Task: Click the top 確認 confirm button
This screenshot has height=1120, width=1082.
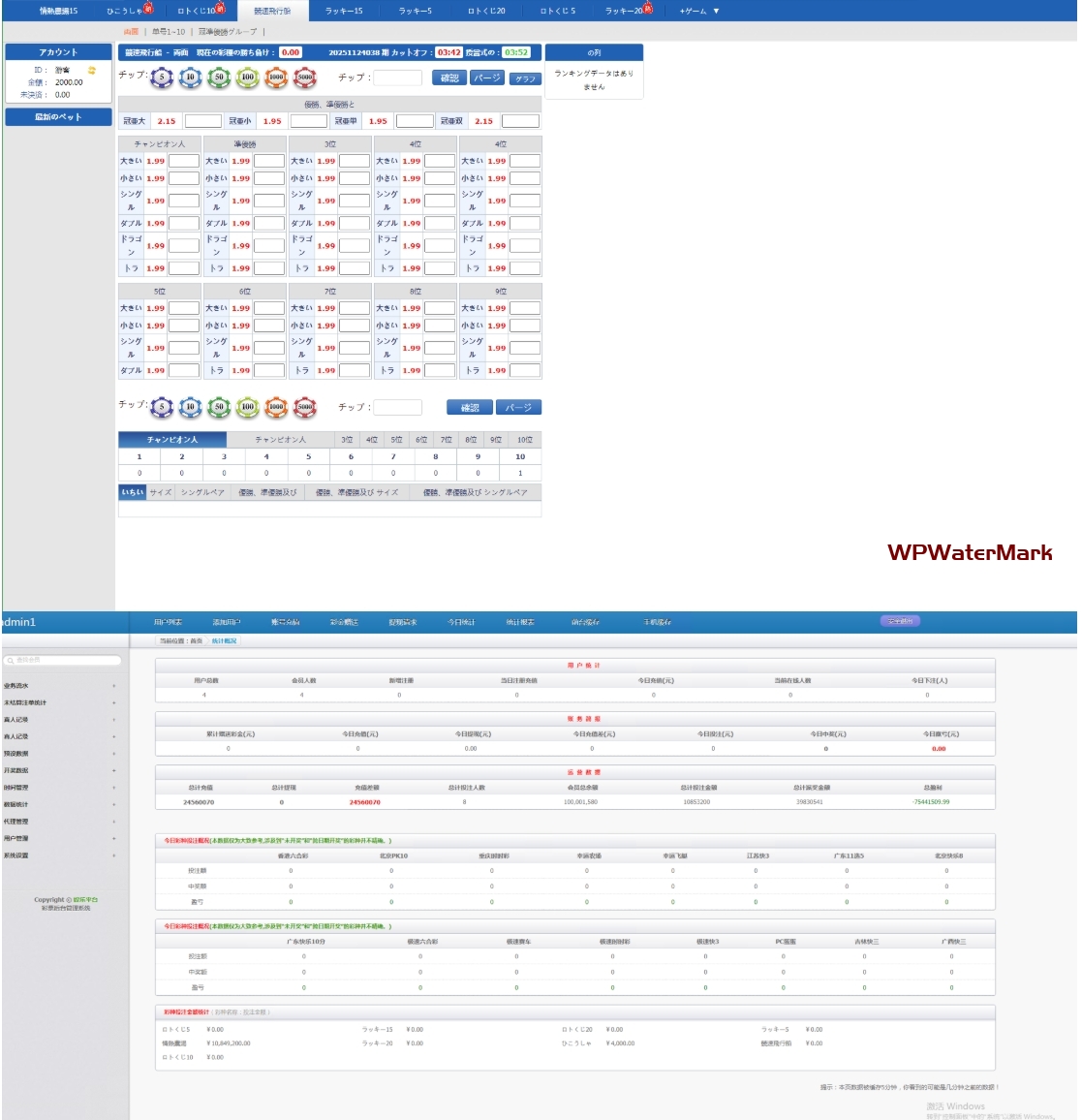Action: click(449, 78)
